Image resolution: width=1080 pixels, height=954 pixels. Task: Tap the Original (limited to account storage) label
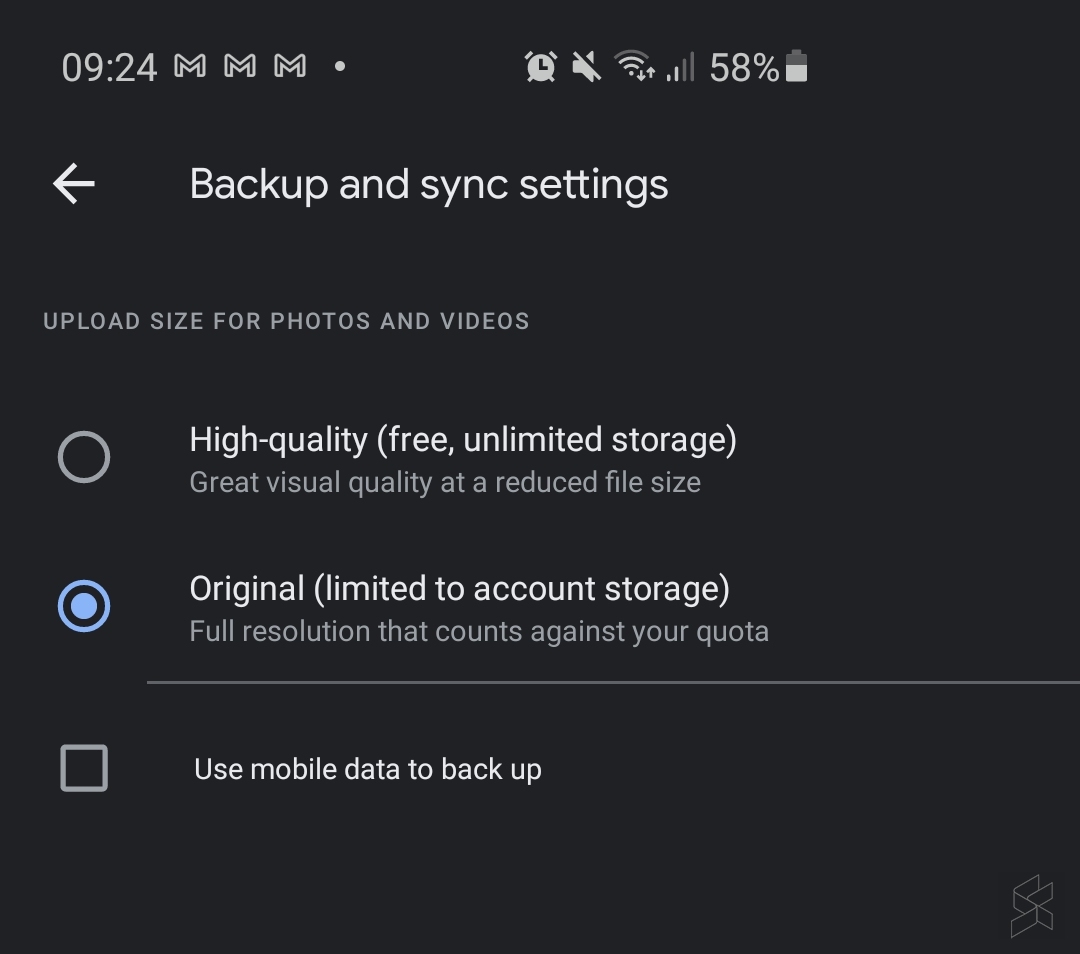coord(459,588)
